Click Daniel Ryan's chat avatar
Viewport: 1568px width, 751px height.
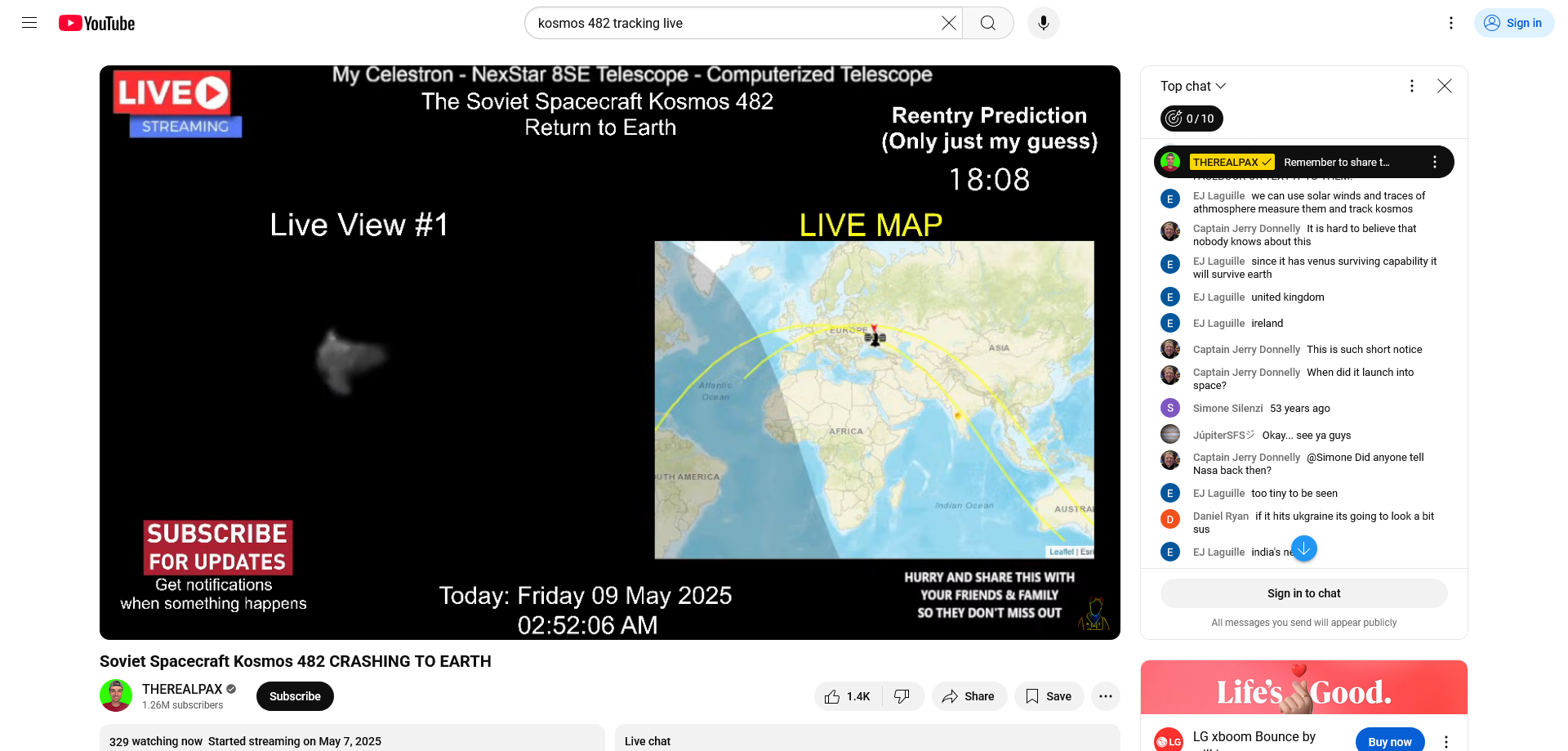click(x=1170, y=519)
